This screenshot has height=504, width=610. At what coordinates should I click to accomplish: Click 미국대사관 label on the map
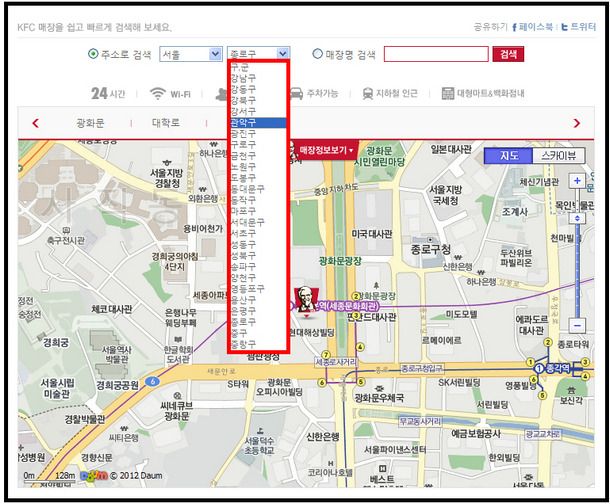[x=372, y=234]
